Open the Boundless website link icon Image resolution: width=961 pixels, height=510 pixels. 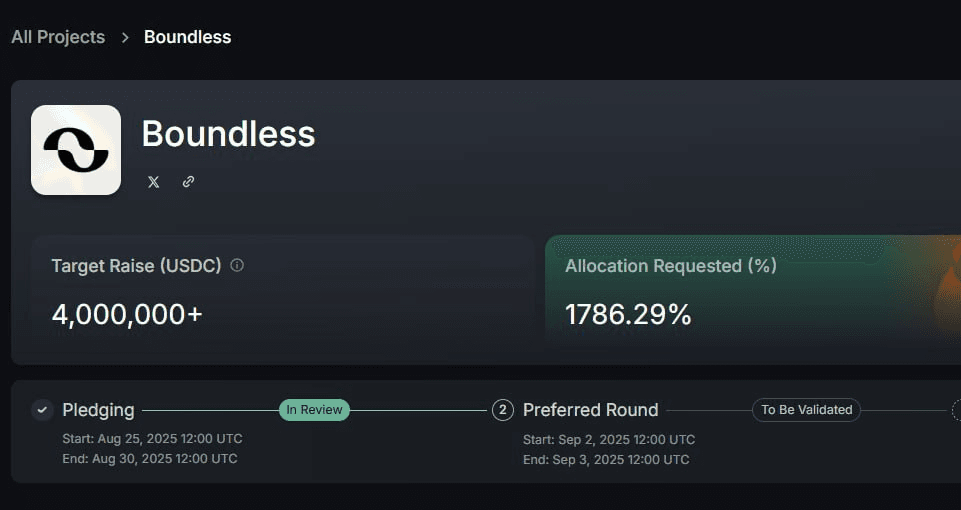[188, 181]
